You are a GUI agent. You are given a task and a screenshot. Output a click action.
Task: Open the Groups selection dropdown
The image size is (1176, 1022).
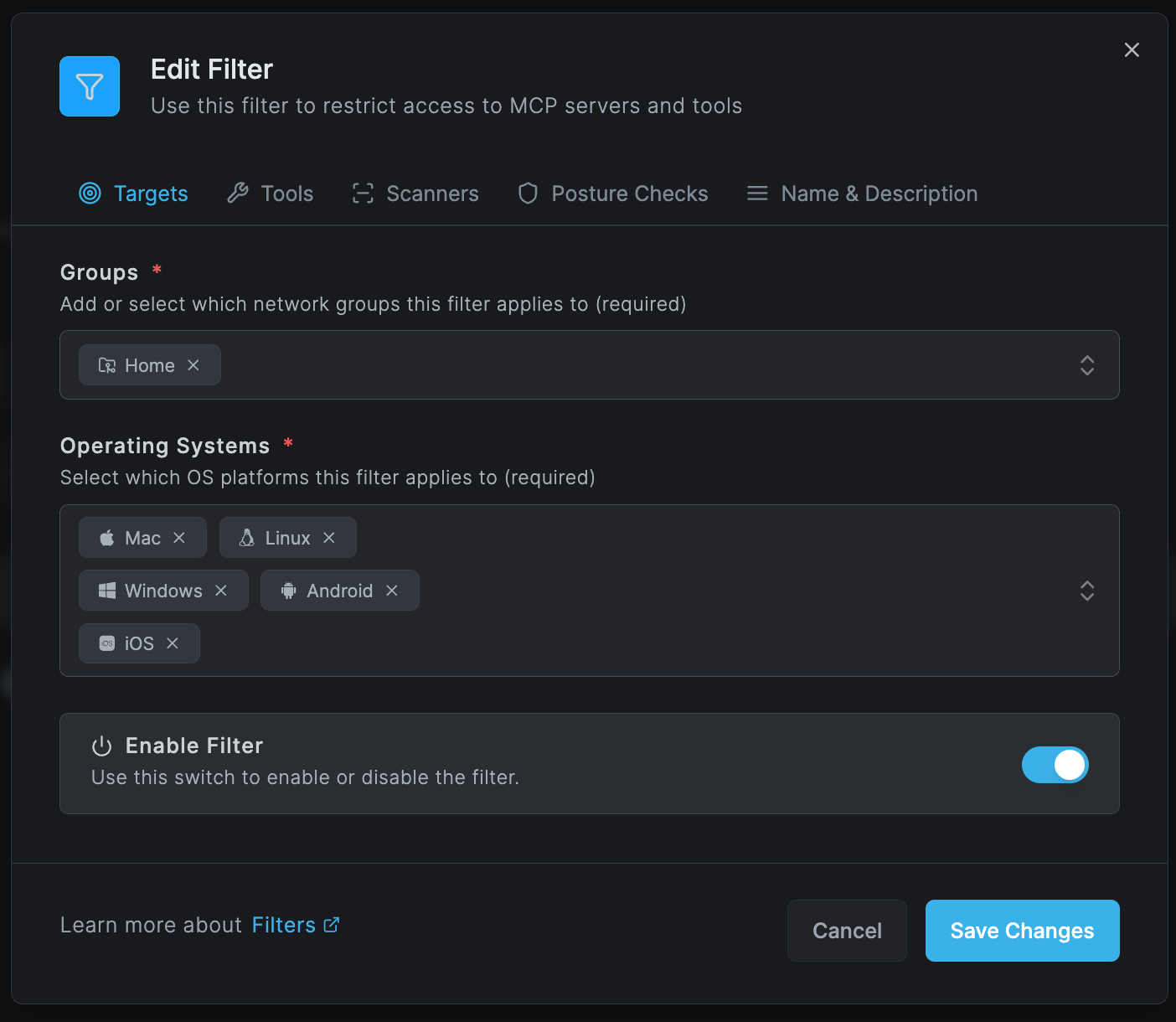click(x=1086, y=365)
